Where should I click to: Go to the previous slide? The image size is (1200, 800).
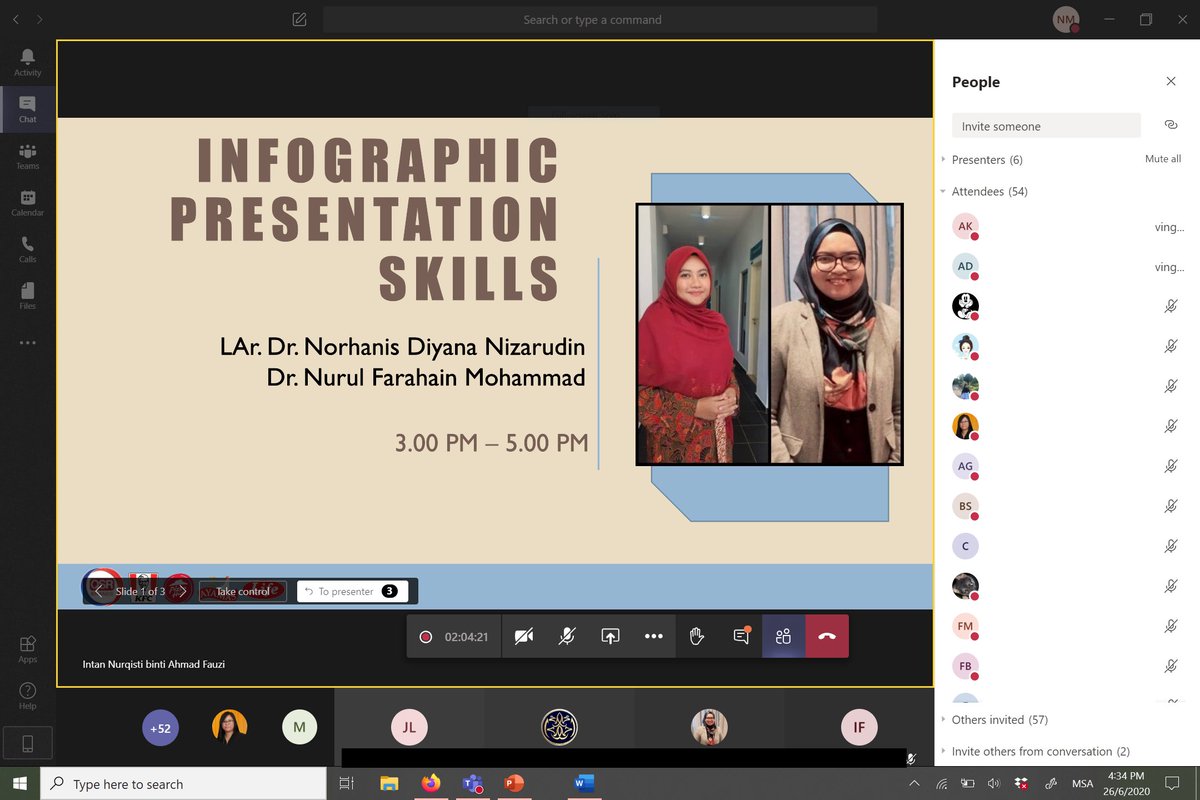pos(99,591)
